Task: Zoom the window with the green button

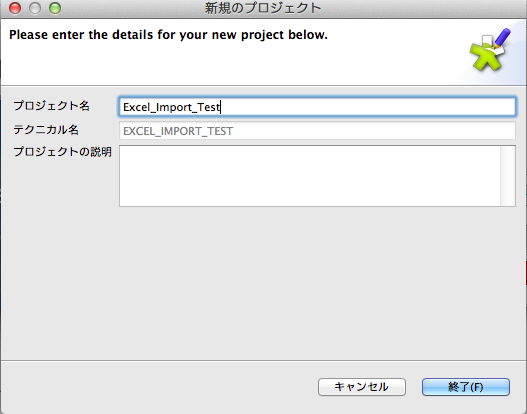Action: pos(55,8)
